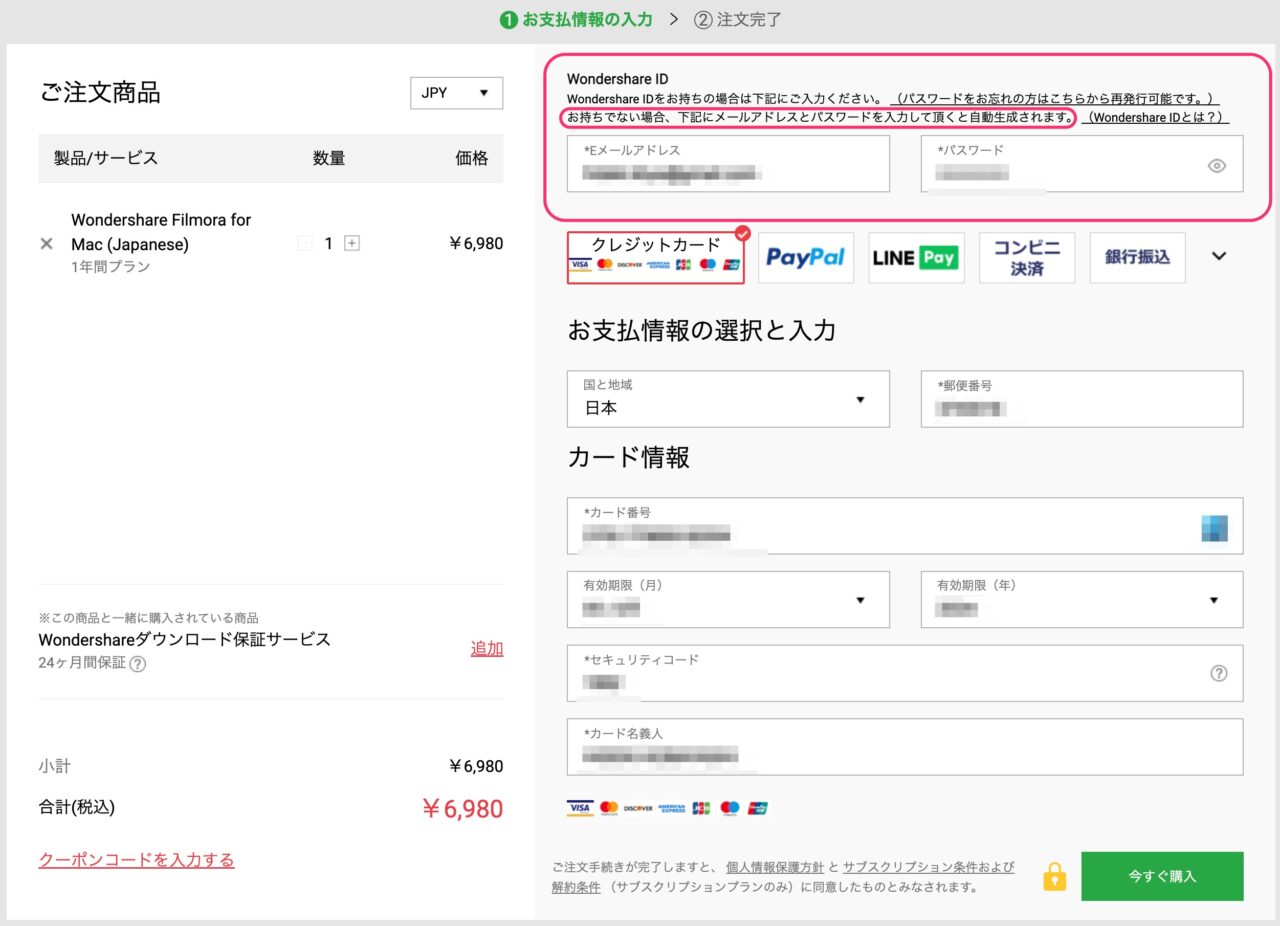Expand more payment methods chevron
Screen dimensions: 1280x926
point(1219,256)
